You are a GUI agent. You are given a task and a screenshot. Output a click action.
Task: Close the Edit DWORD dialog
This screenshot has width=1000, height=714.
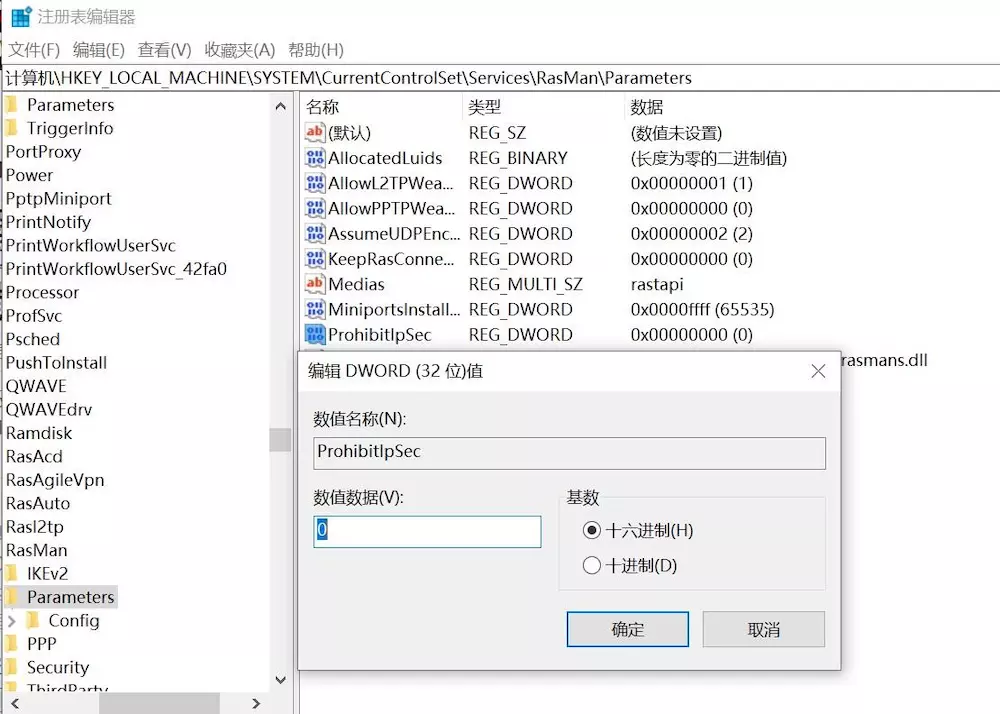[818, 371]
